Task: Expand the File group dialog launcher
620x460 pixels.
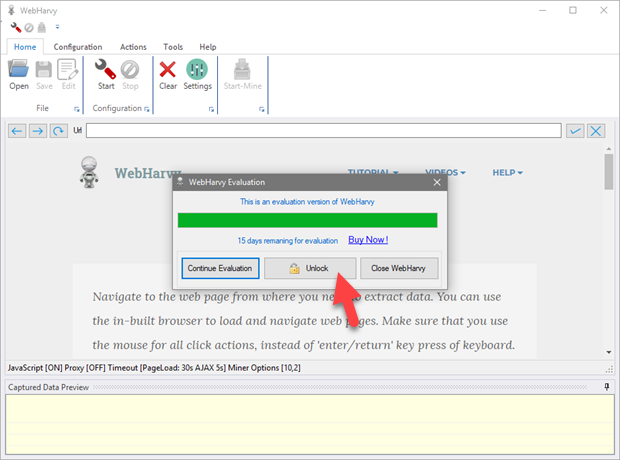Action: click(x=78, y=108)
